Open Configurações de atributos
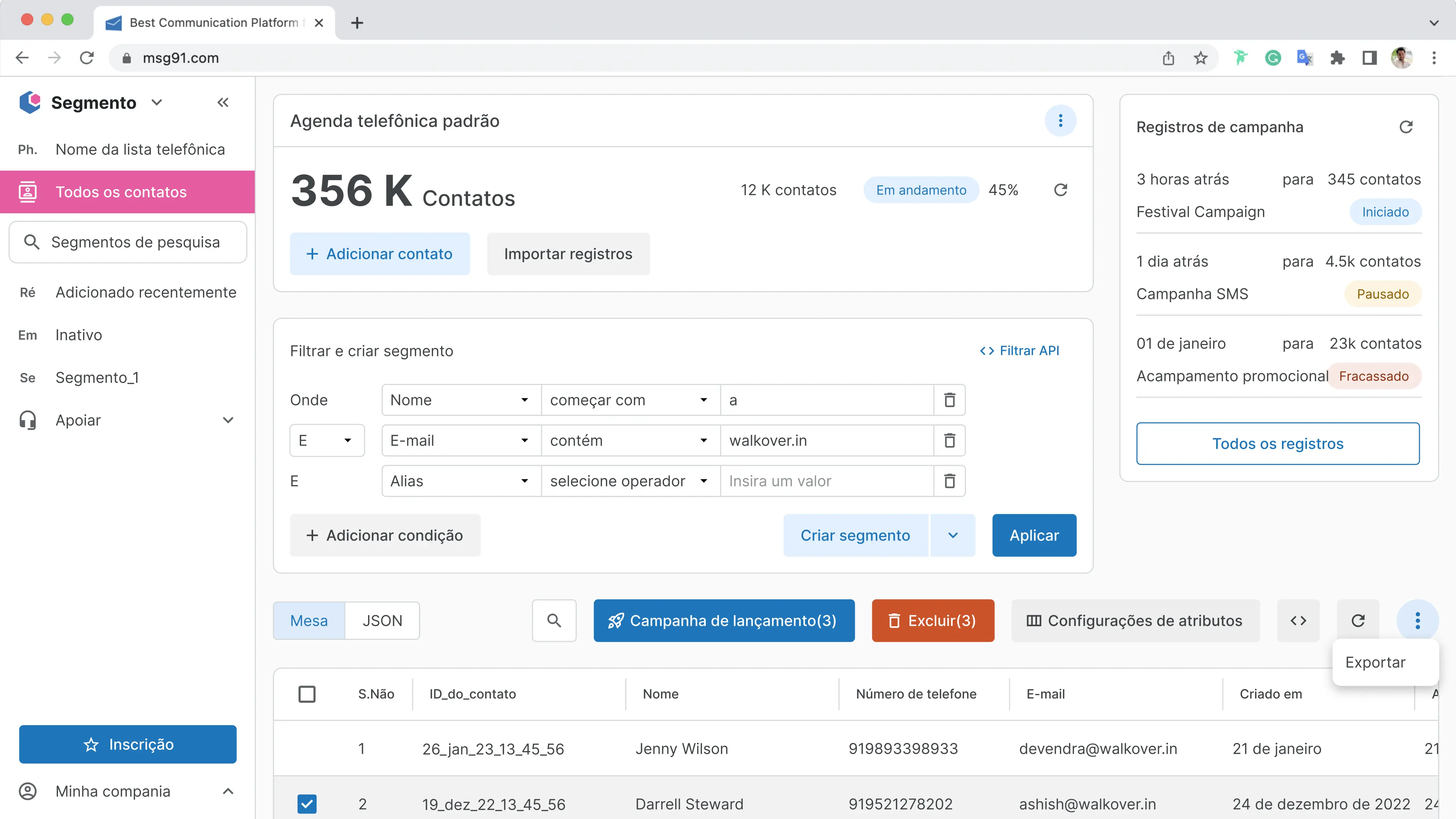Image resolution: width=1456 pixels, height=819 pixels. tap(1135, 620)
